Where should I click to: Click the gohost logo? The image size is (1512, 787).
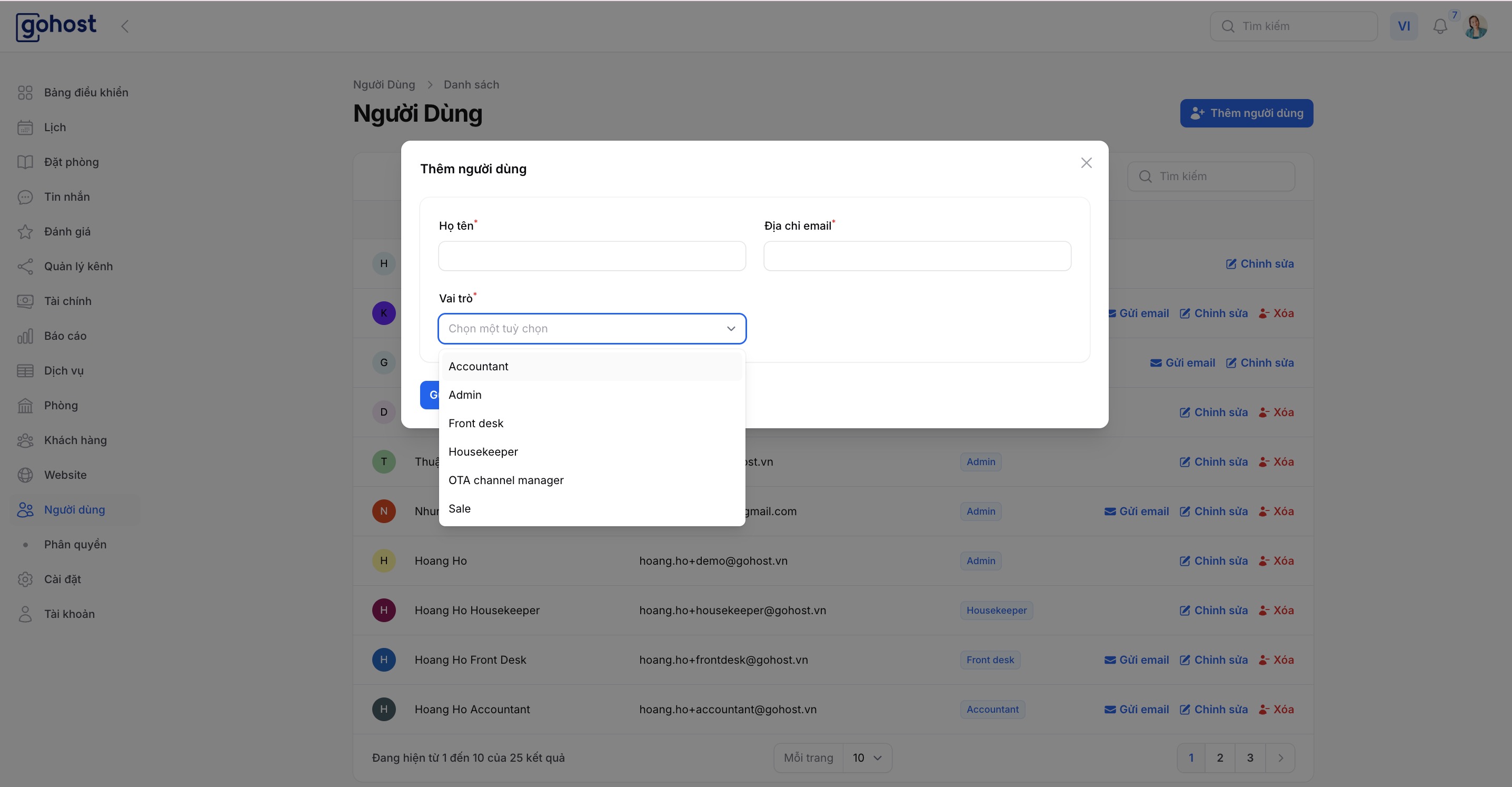(x=56, y=26)
